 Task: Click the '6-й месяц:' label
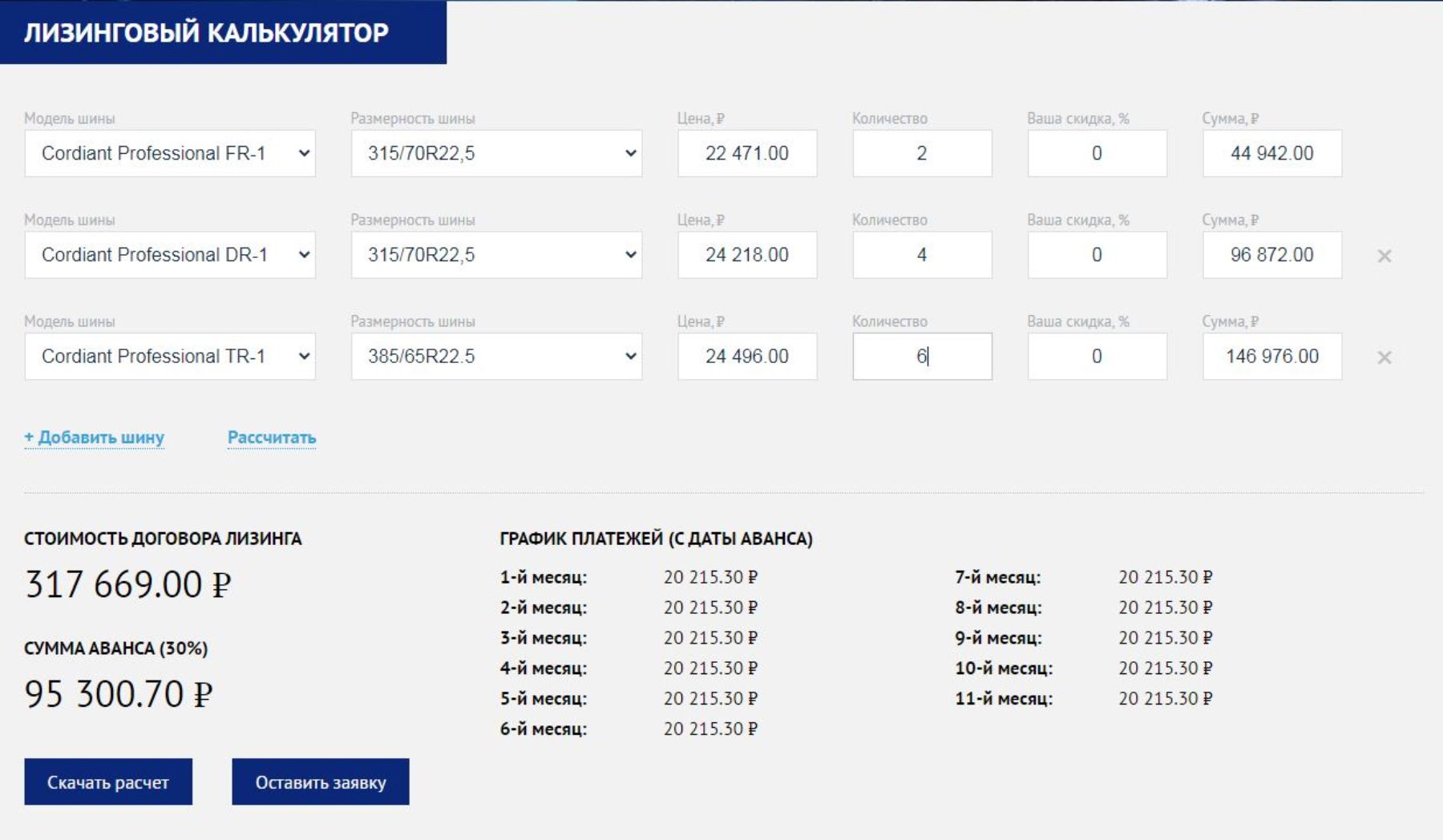(544, 729)
